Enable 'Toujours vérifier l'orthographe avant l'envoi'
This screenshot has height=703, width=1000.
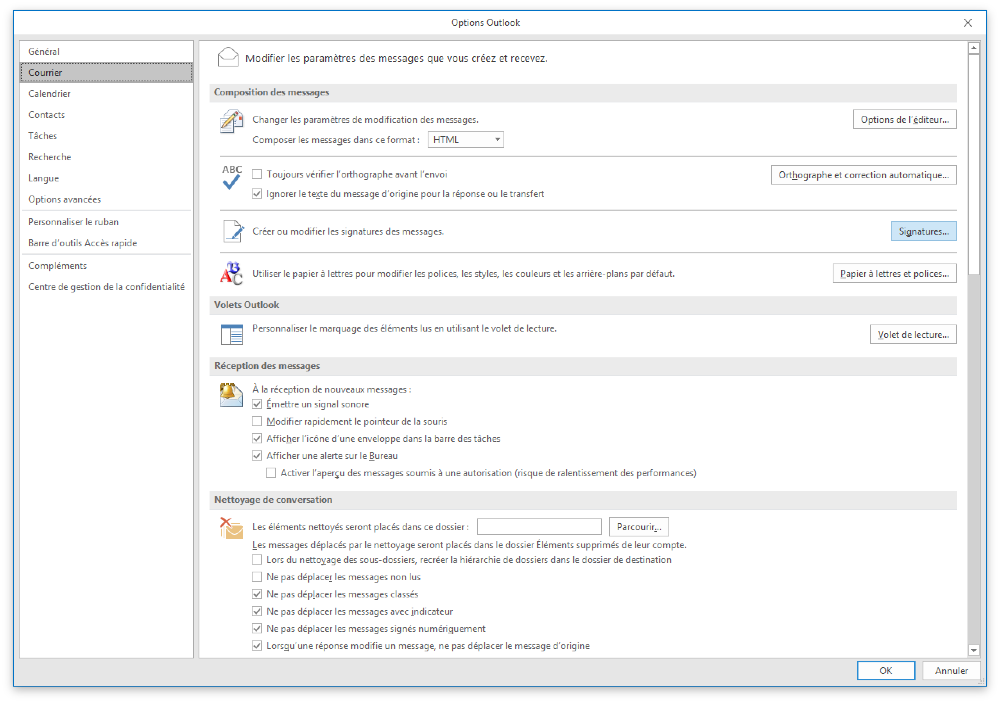[x=257, y=174]
